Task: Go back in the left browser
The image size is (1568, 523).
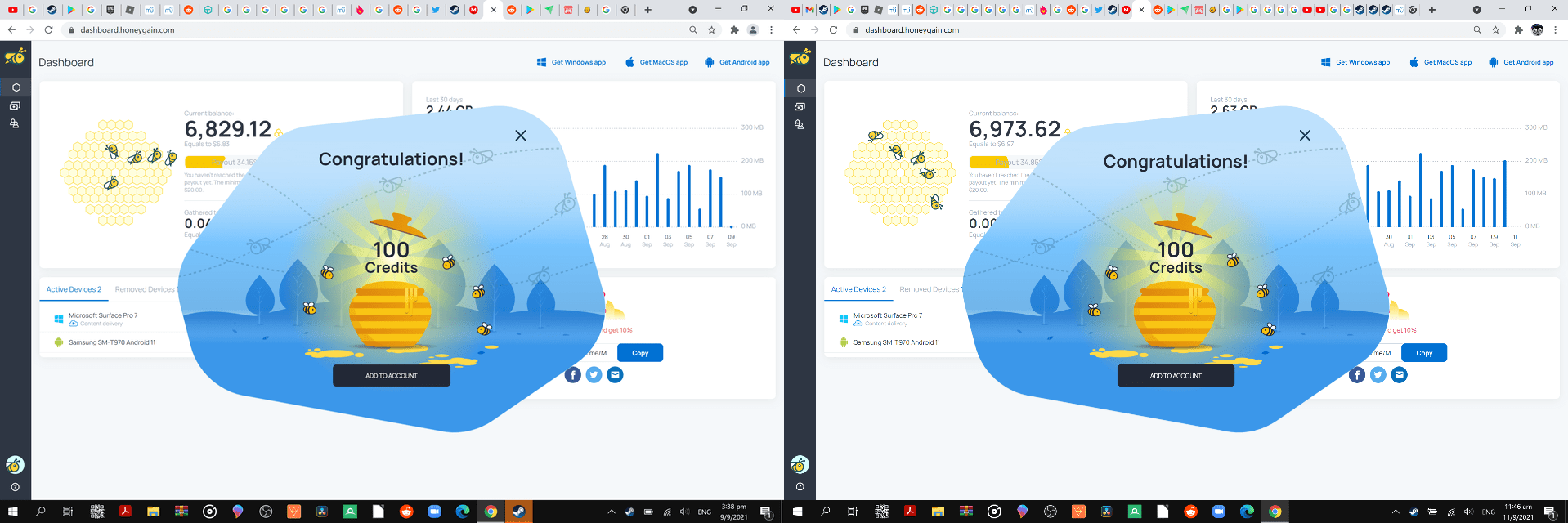Action: coord(11,29)
